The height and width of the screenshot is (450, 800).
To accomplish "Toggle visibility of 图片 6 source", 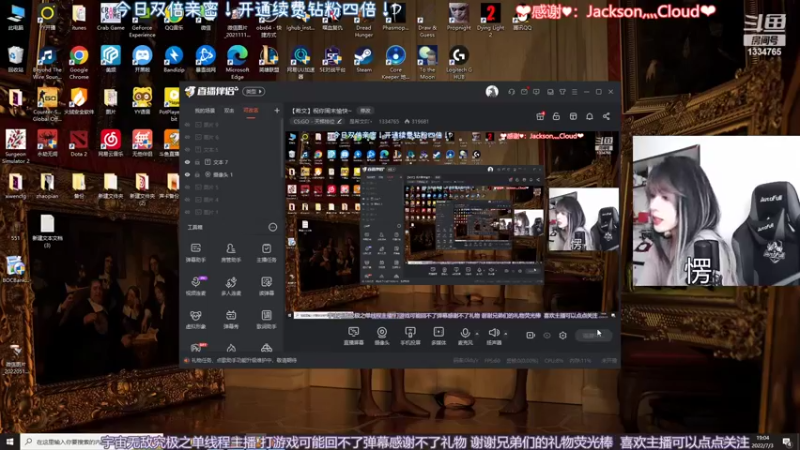I will [187, 137].
